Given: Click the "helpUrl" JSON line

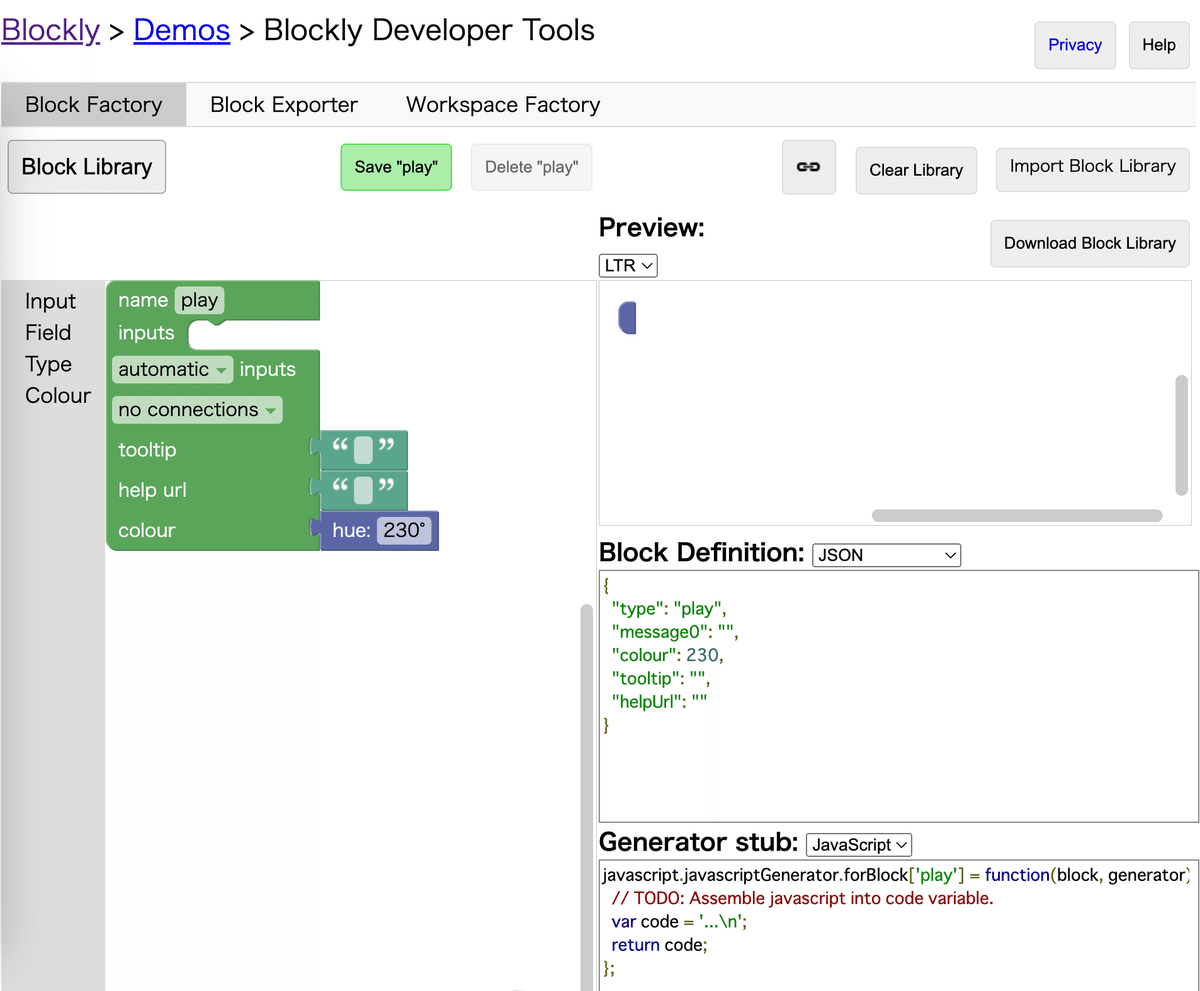Looking at the screenshot, I should tap(660, 701).
